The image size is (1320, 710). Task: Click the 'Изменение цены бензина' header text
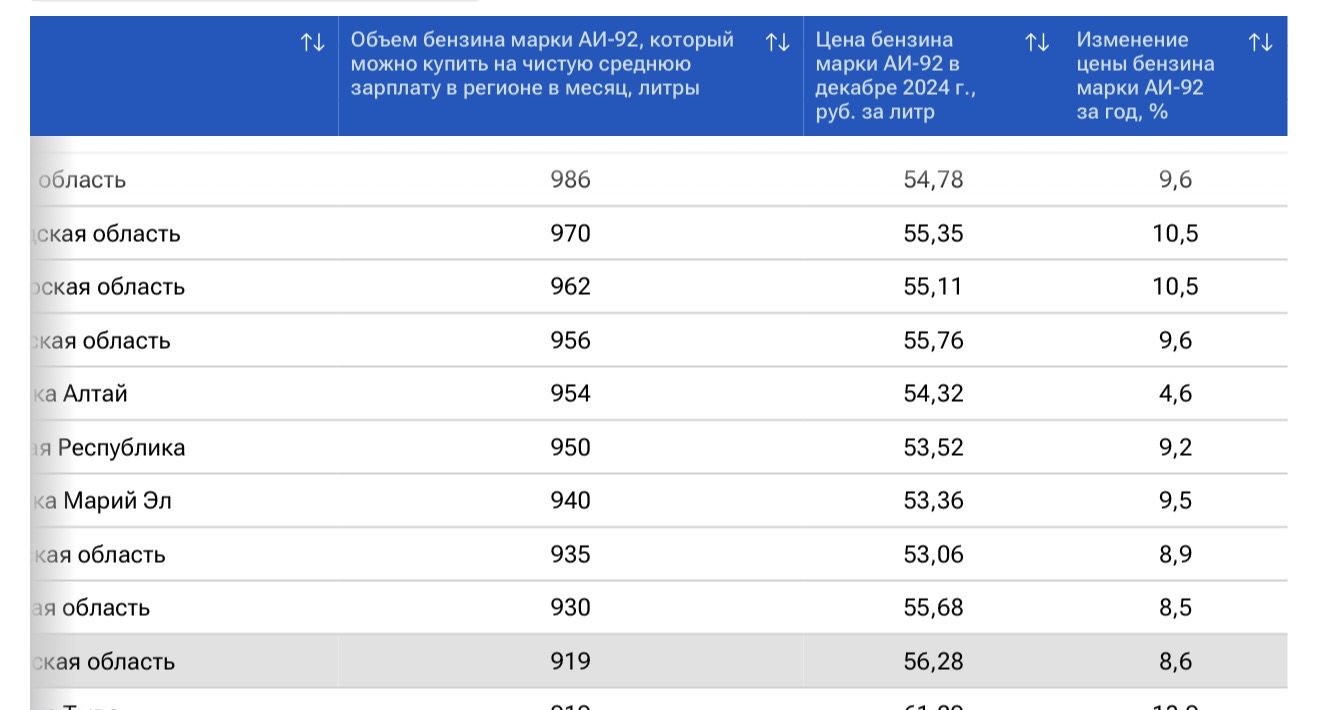(x=1145, y=76)
